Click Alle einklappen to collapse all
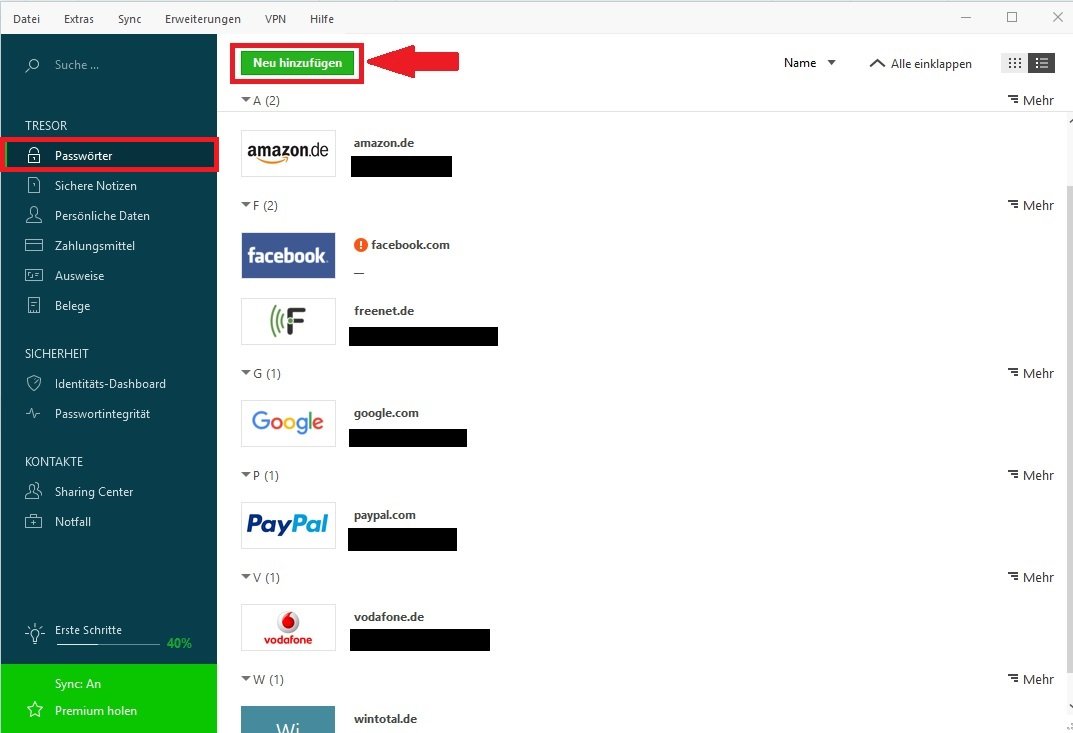 [920, 64]
